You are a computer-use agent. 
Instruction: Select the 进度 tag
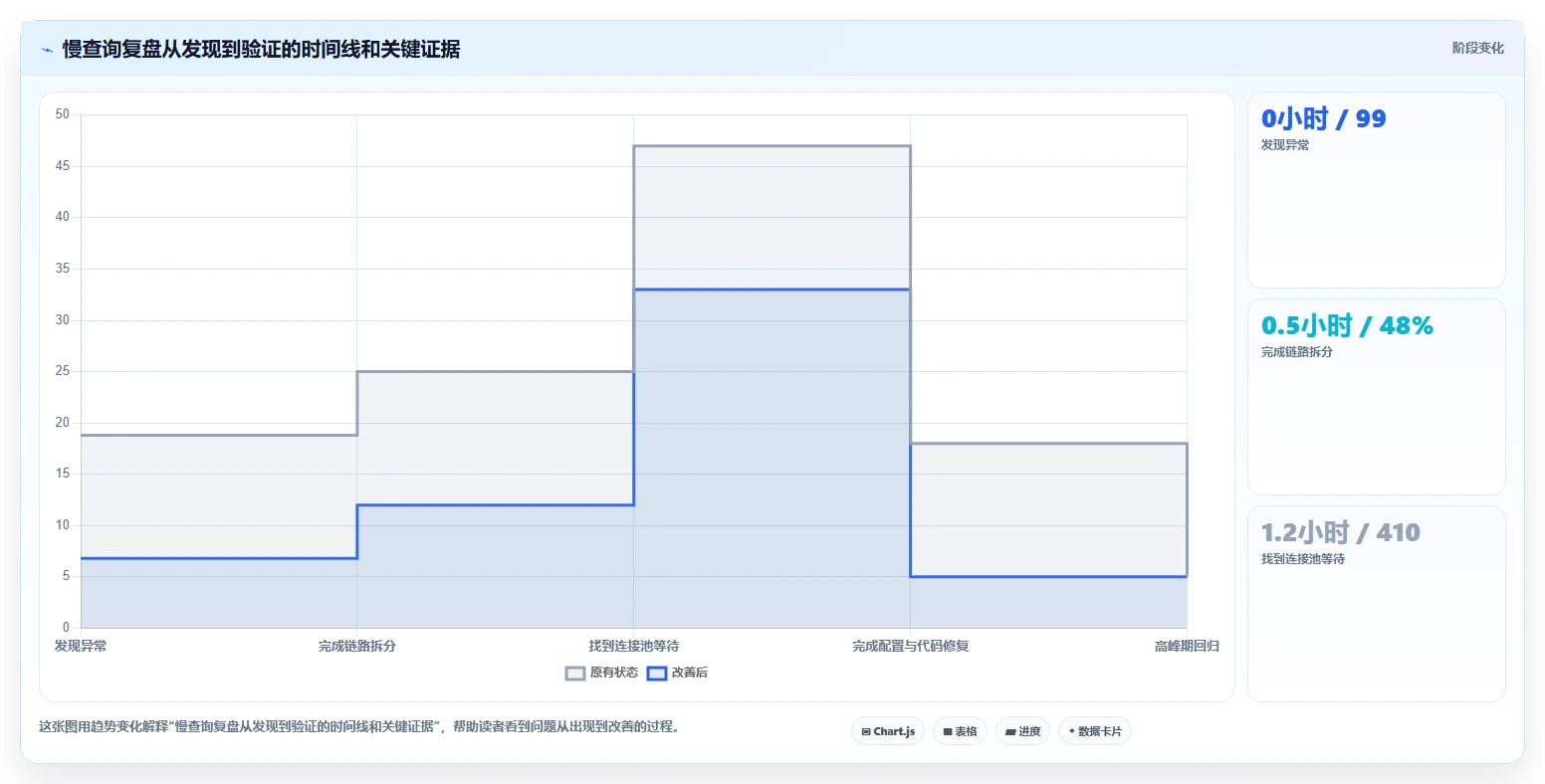coord(1022,731)
